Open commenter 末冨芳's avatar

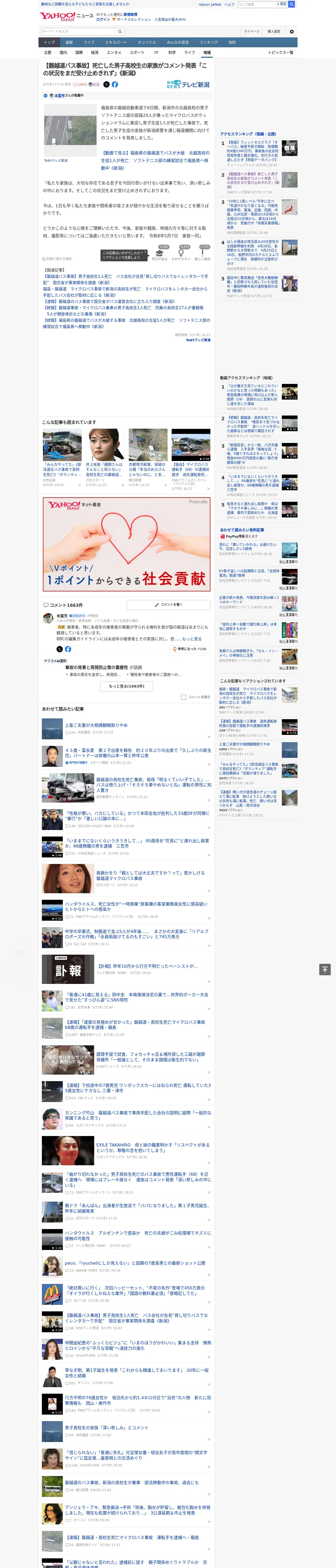[48, 618]
